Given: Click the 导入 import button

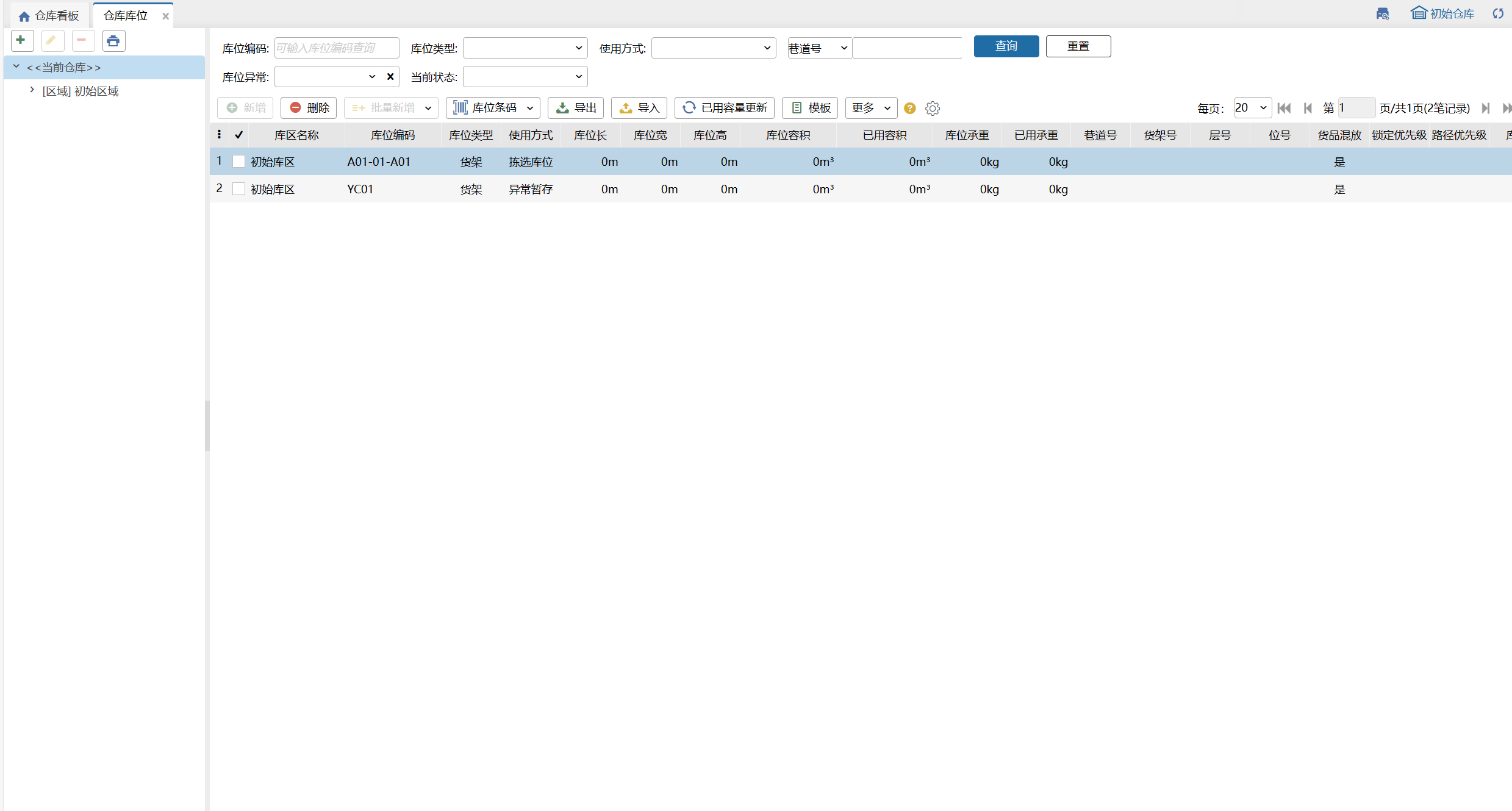Looking at the screenshot, I should [x=639, y=108].
